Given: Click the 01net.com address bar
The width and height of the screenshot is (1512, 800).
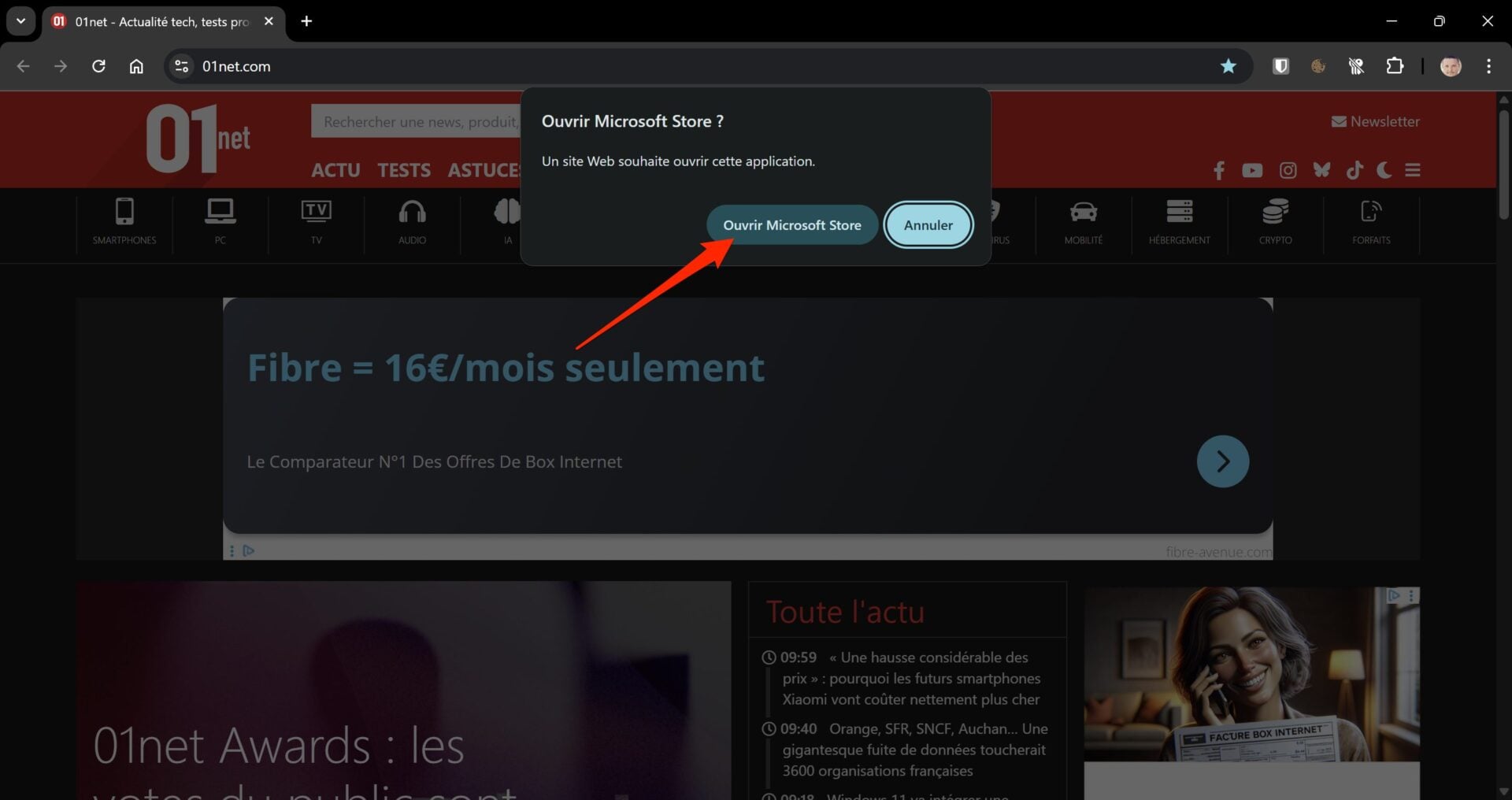Looking at the screenshot, I should coord(701,66).
